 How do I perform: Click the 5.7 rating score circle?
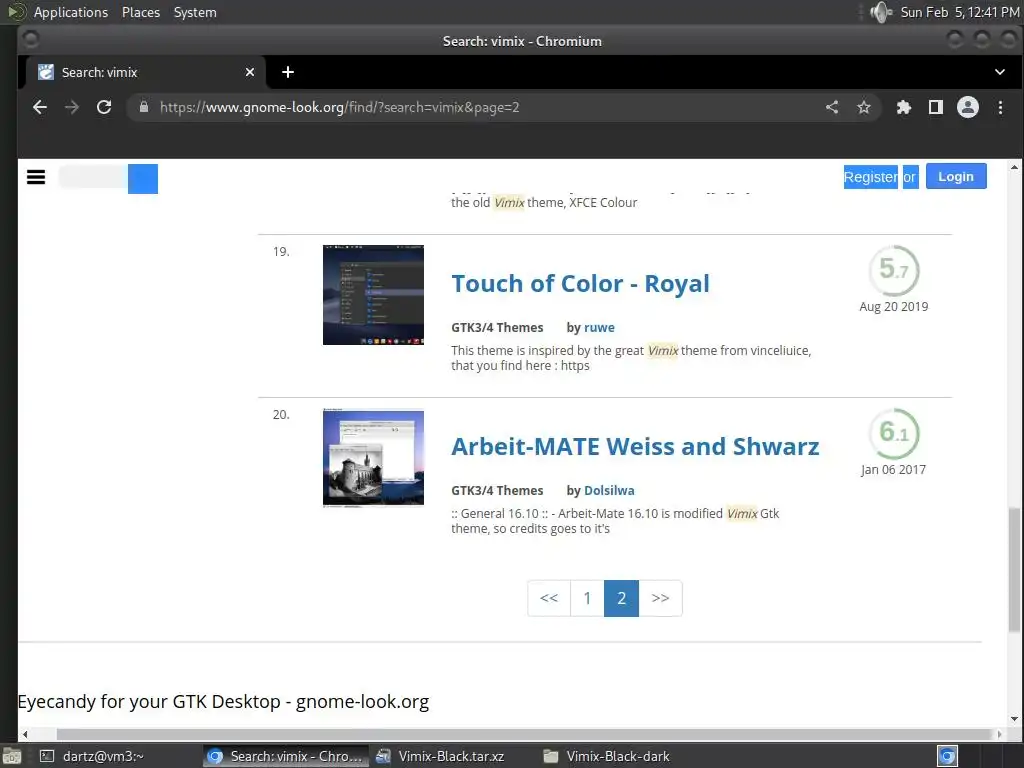tap(894, 270)
